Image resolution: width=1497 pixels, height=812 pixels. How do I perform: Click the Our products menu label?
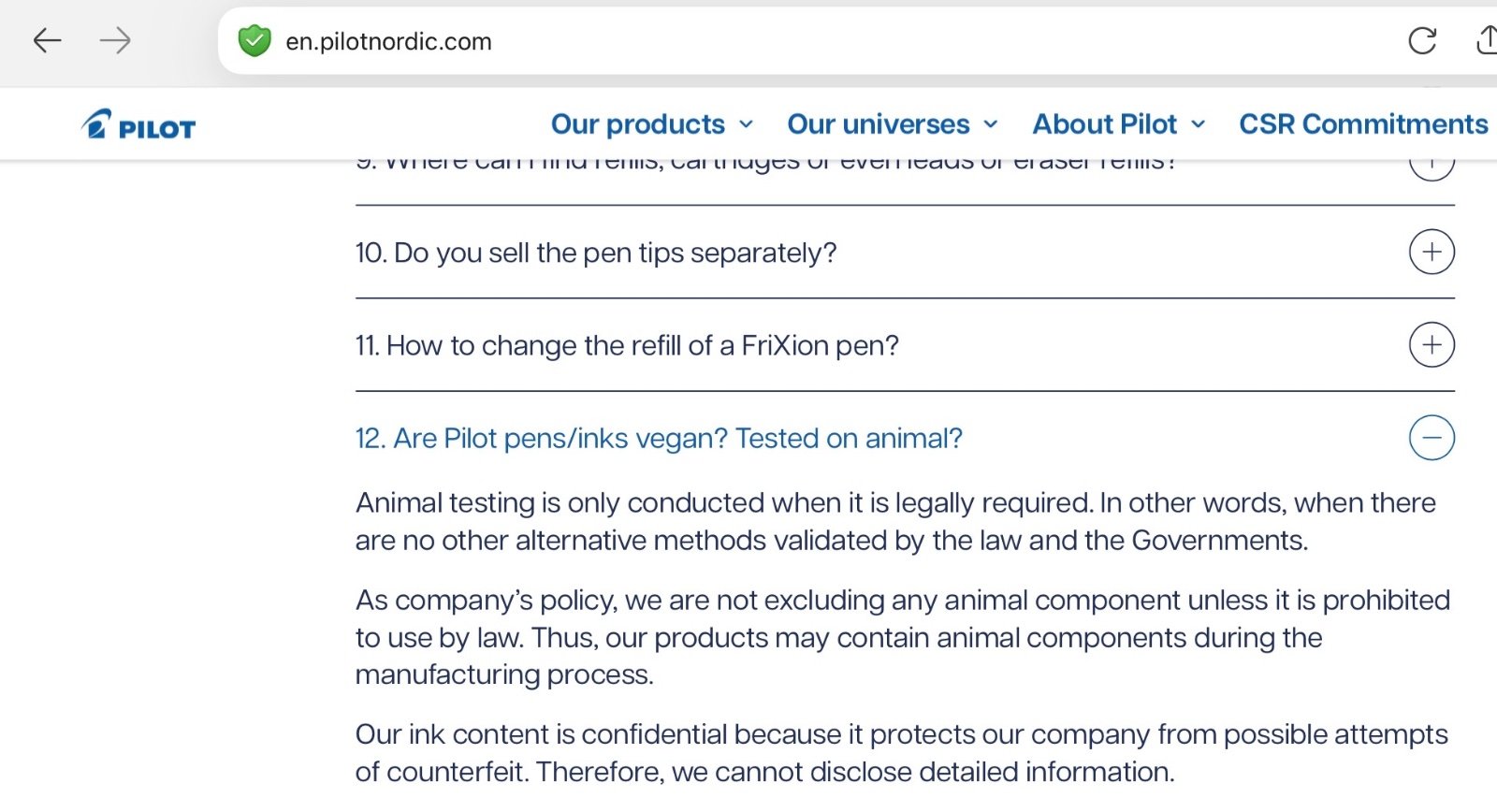coord(638,124)
